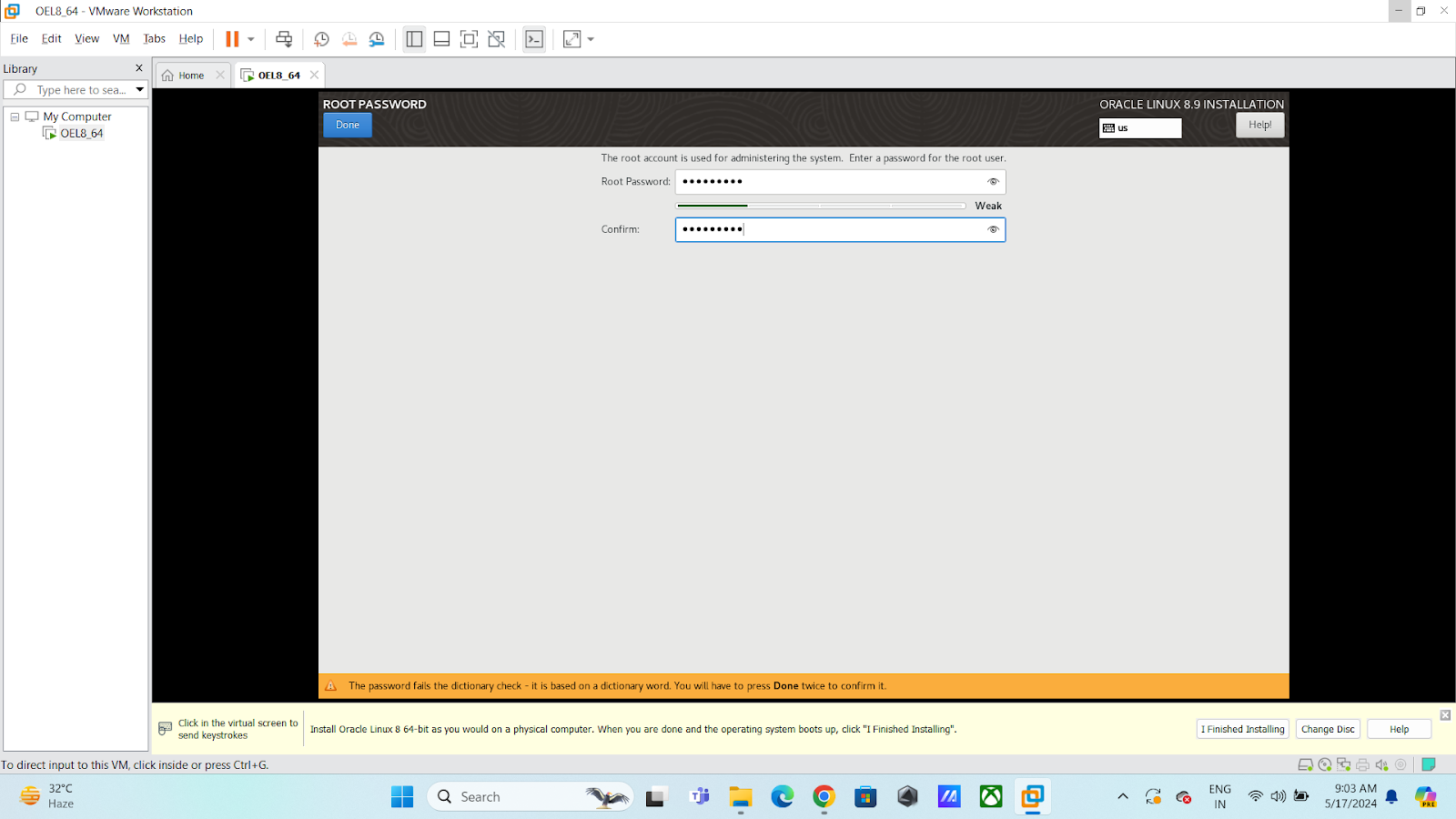Screen dimensions: 1456x819
Task: Open the Help menu
Action: click(x=190, y=38)
